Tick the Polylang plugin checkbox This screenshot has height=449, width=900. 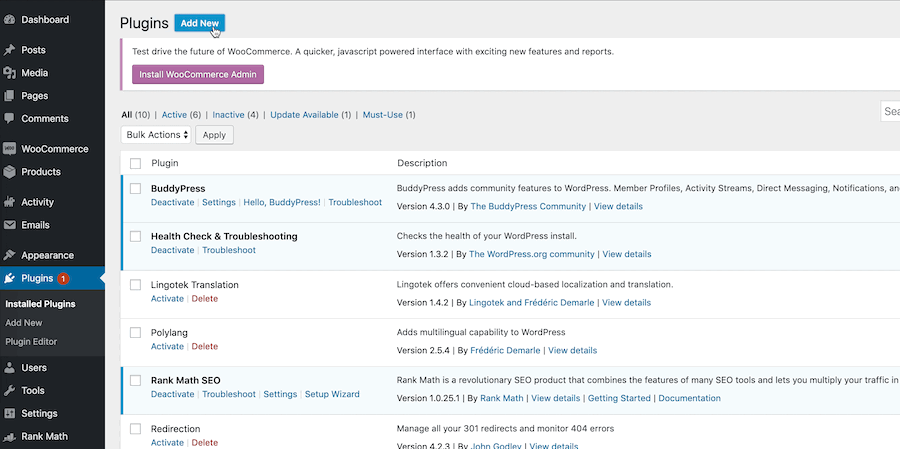click(136, 332)
